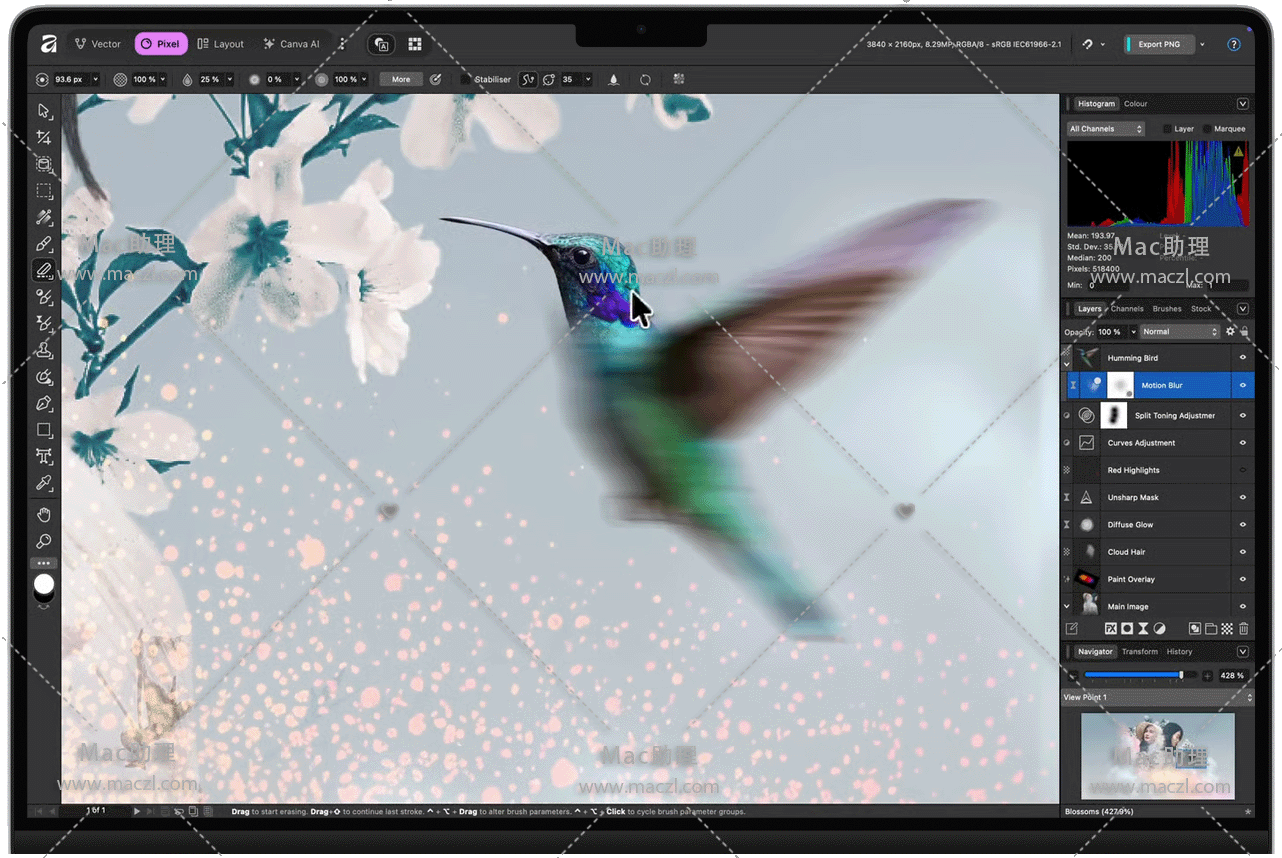Open the Brushes tab
The image size is (1282, 858).
(x=1167, y=309)
